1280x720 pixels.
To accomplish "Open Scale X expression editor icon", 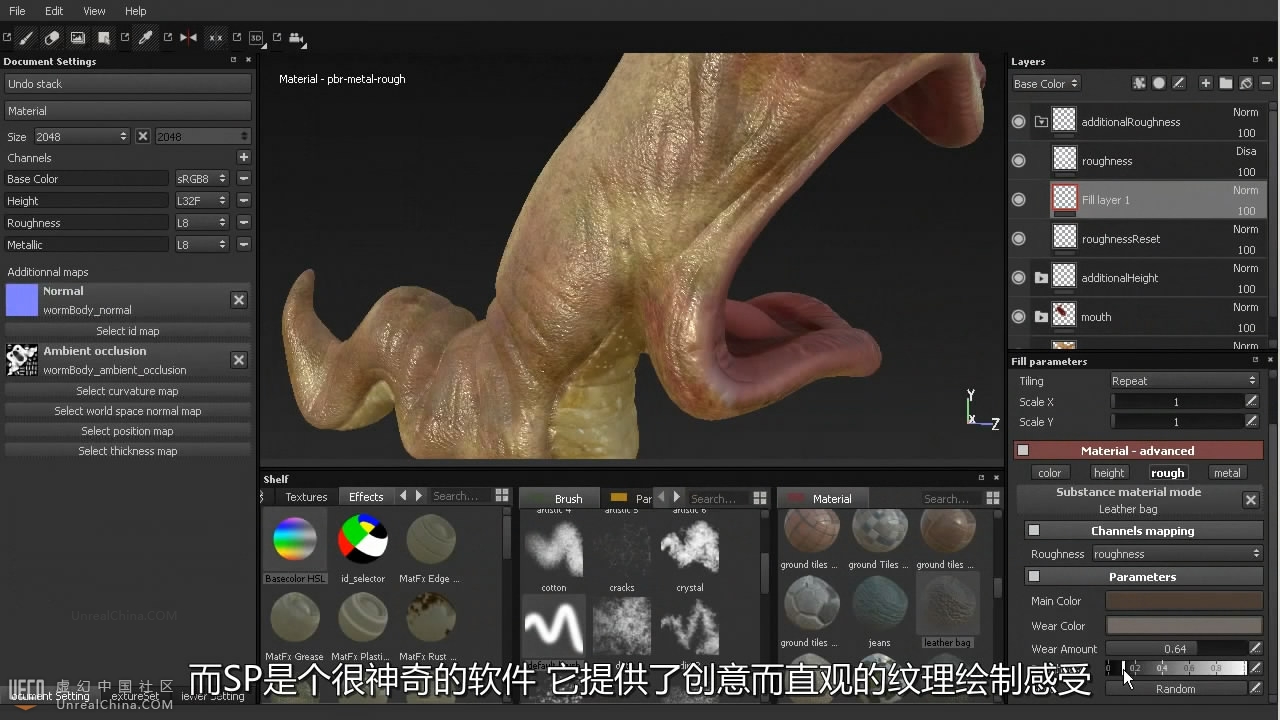I will click(1252, 401).
